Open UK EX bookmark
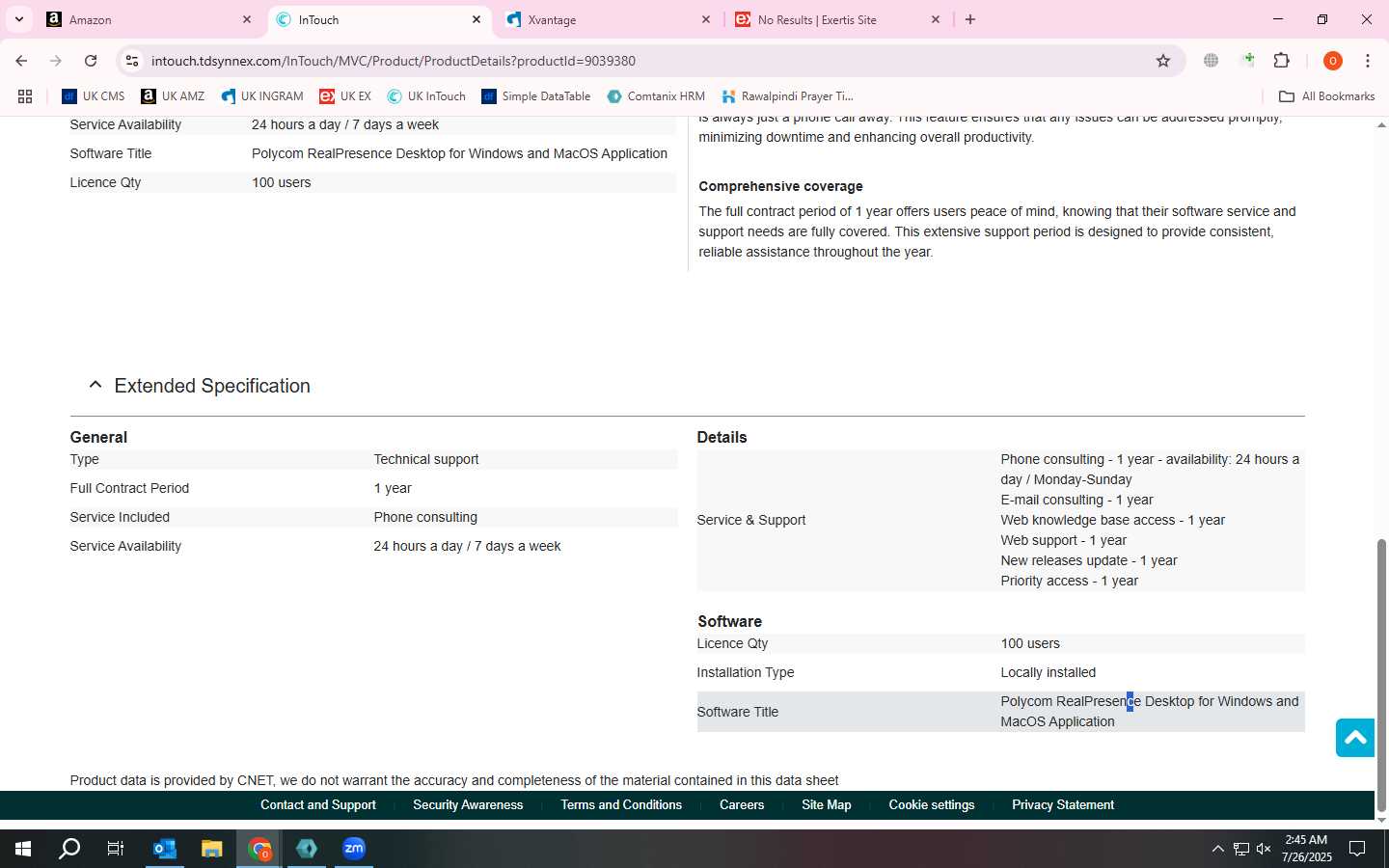 coord(345,96)
